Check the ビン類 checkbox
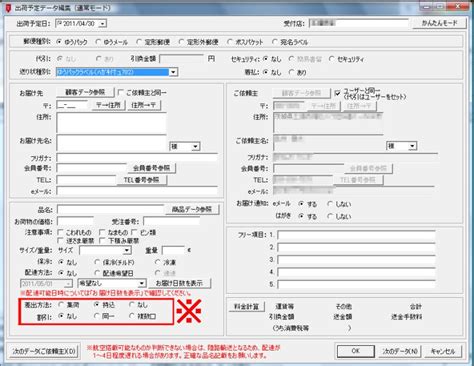 (x=135, y=232)
